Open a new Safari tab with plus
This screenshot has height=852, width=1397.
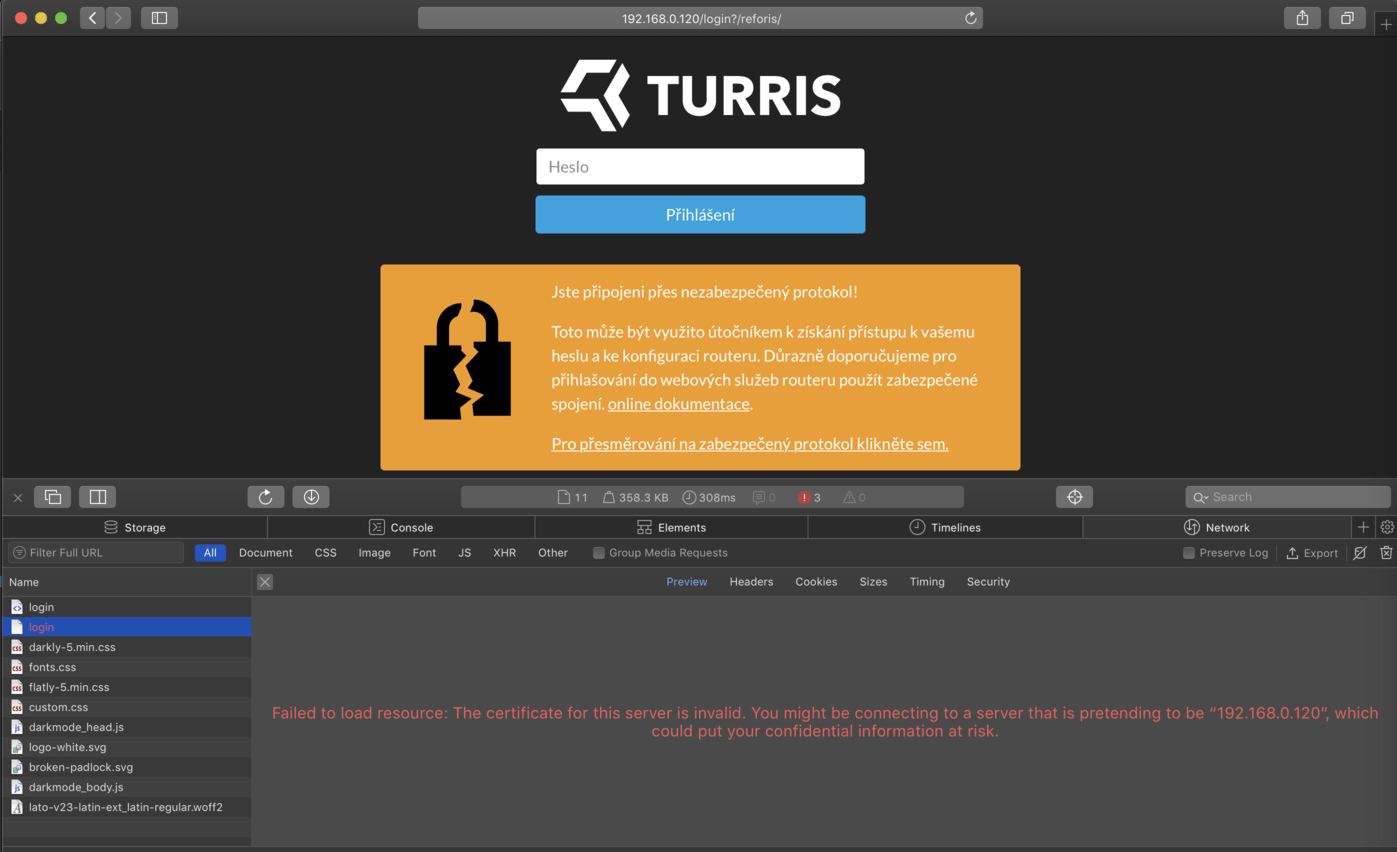click(1386, 25)
